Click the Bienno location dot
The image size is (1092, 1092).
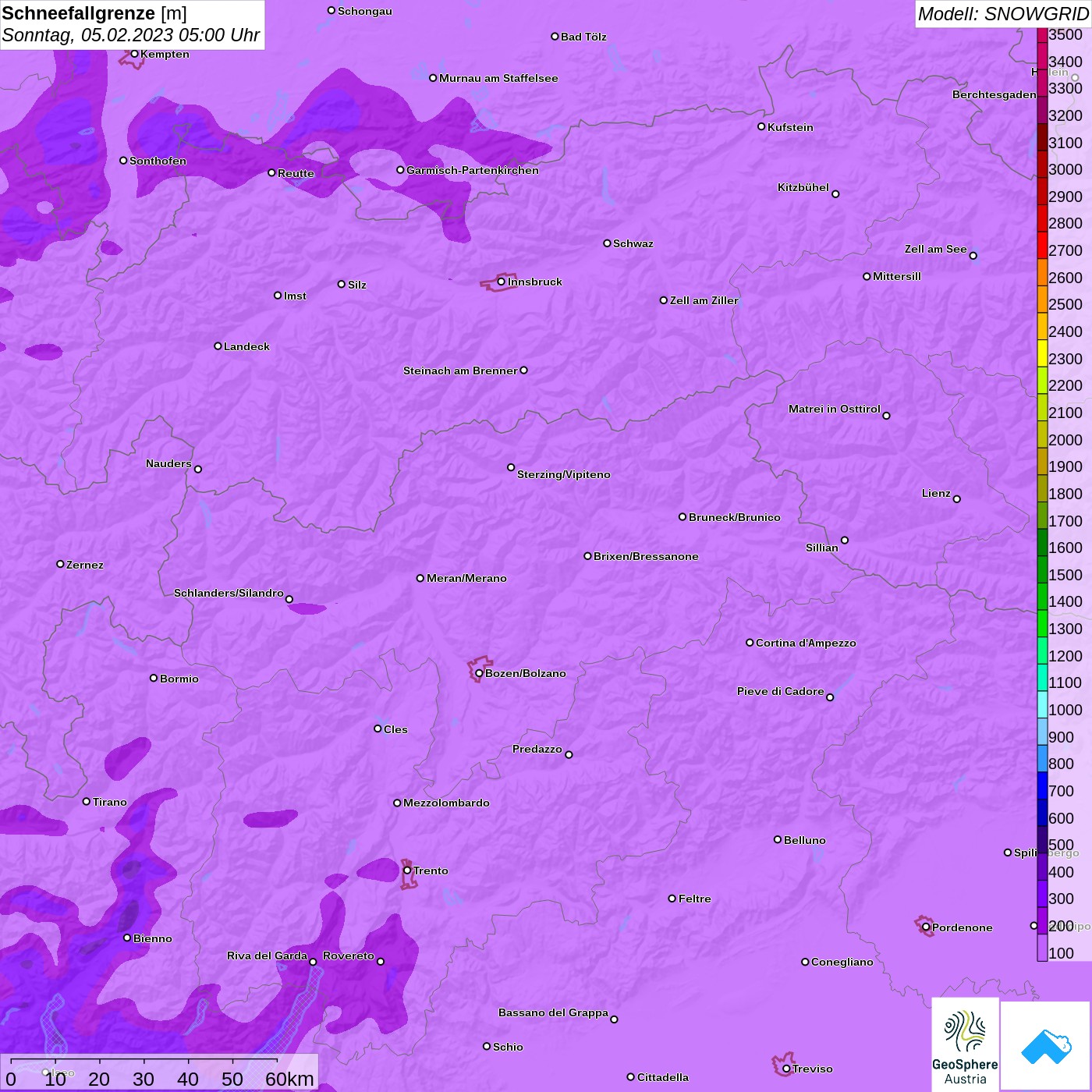tap(127, 938)
